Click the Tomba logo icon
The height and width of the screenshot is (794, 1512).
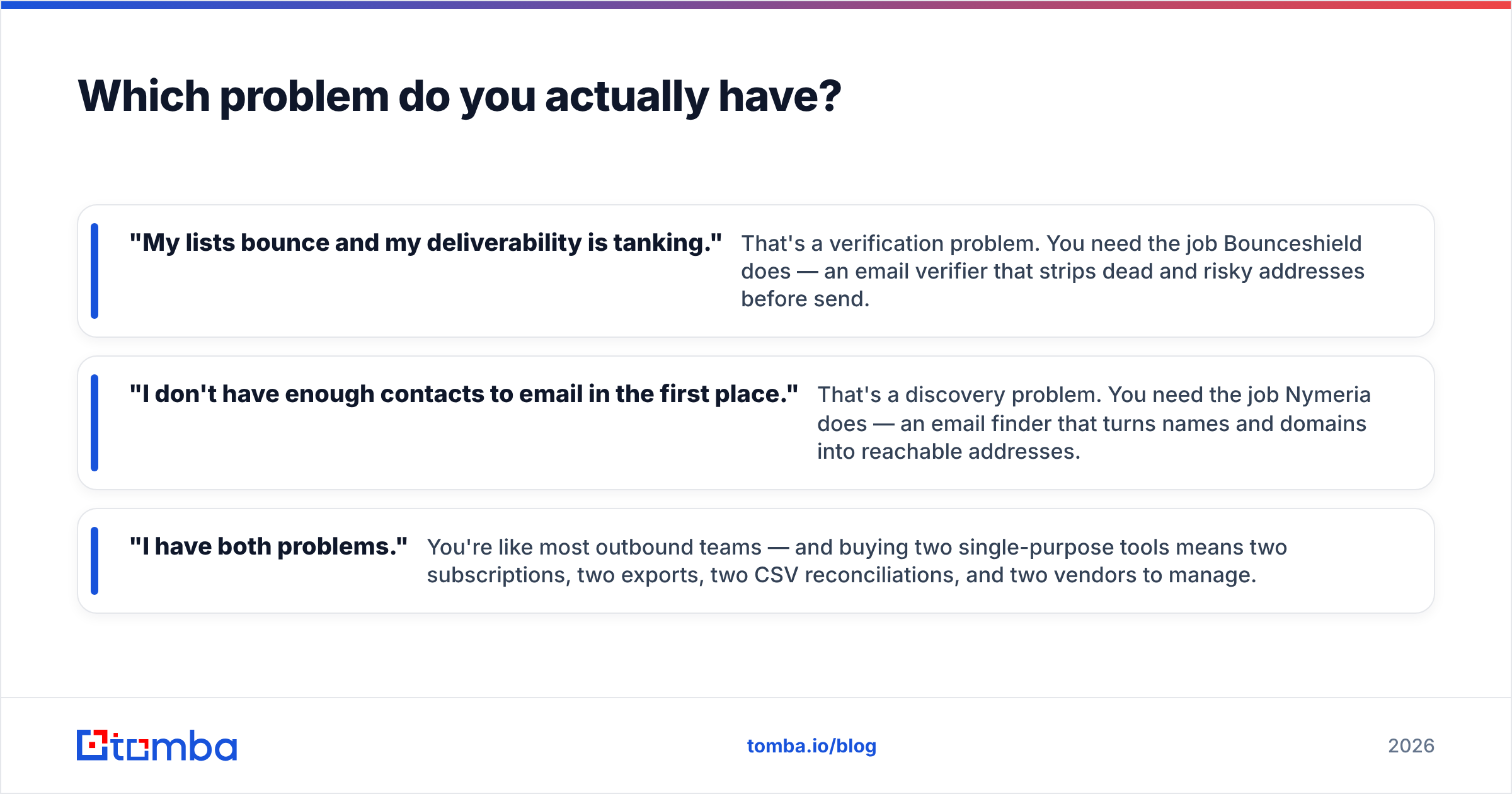[93, 745]
